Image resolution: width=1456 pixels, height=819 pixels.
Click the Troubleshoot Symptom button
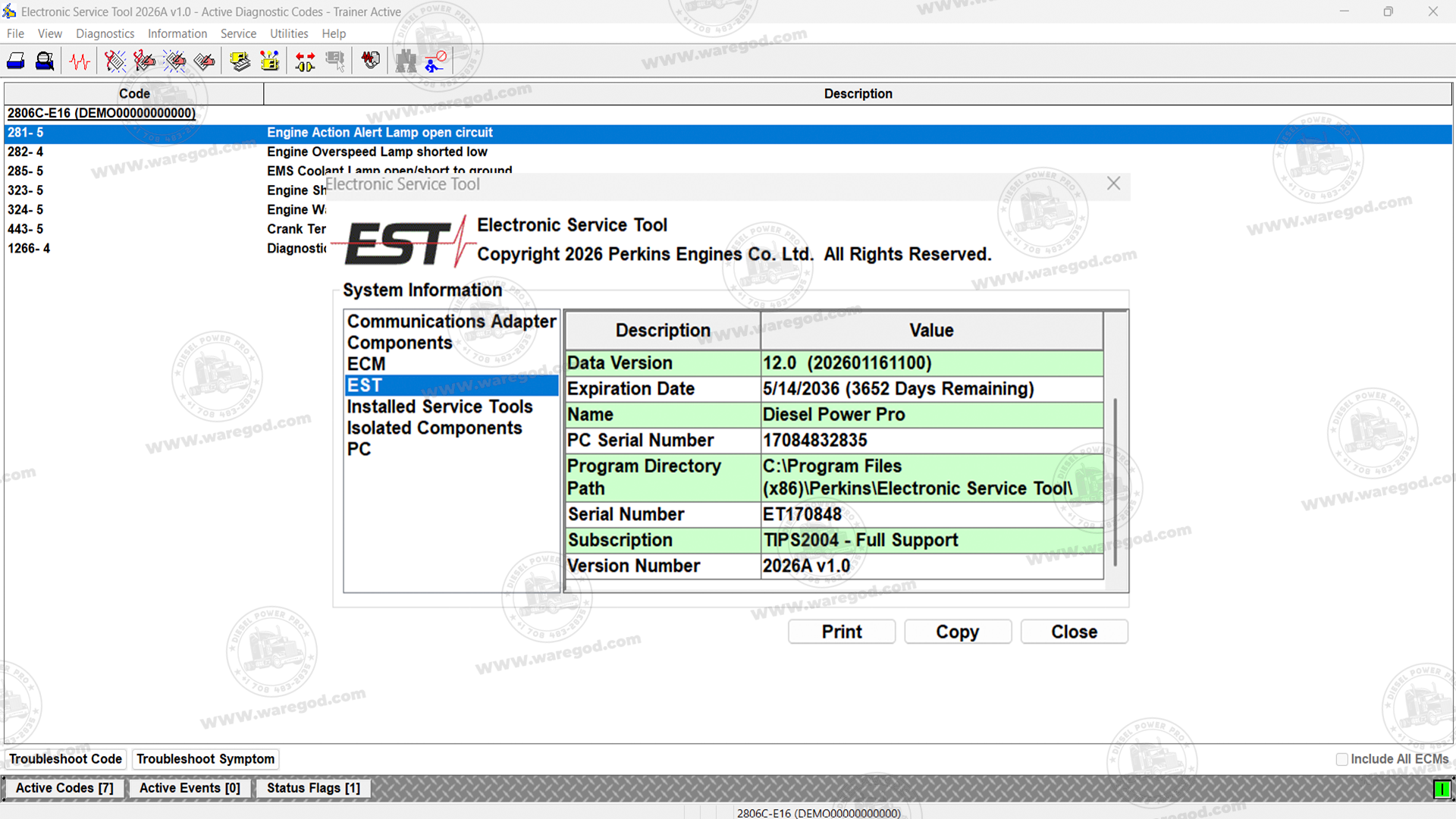206,759
